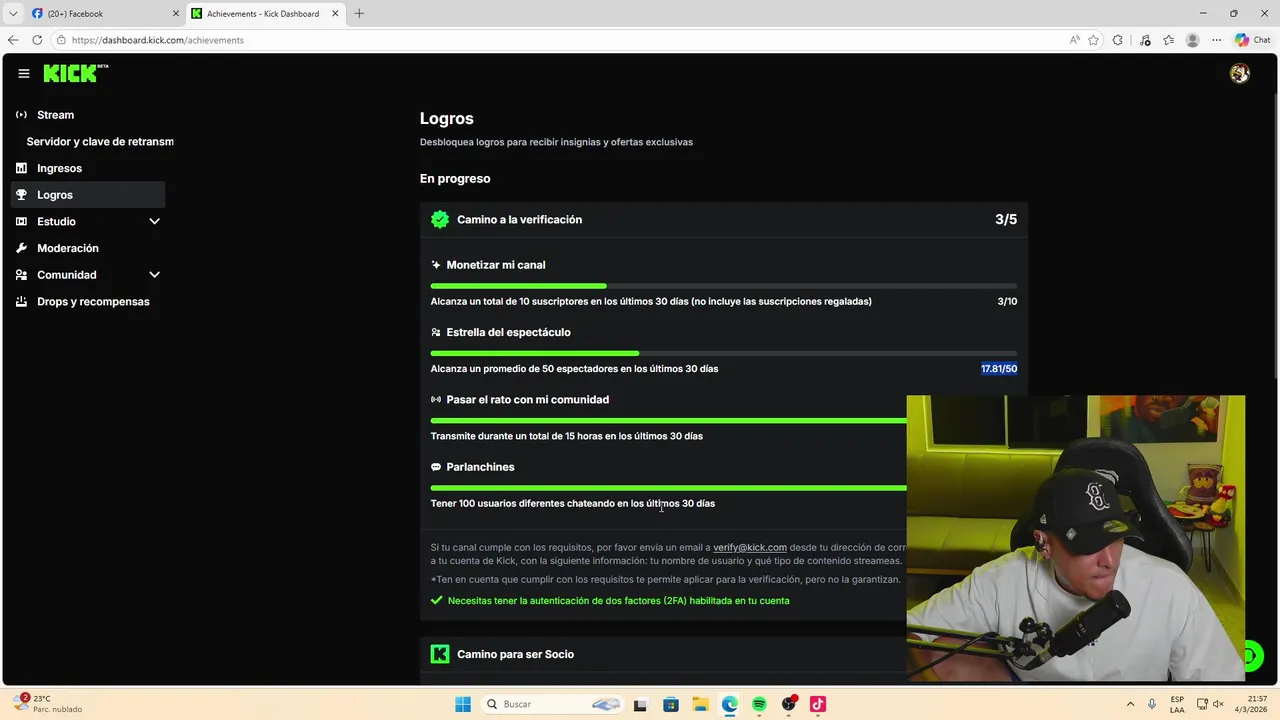Click the Monetizar mi canal sparkle icon
Screen dimensions: 1280x720
pos(436,265)
